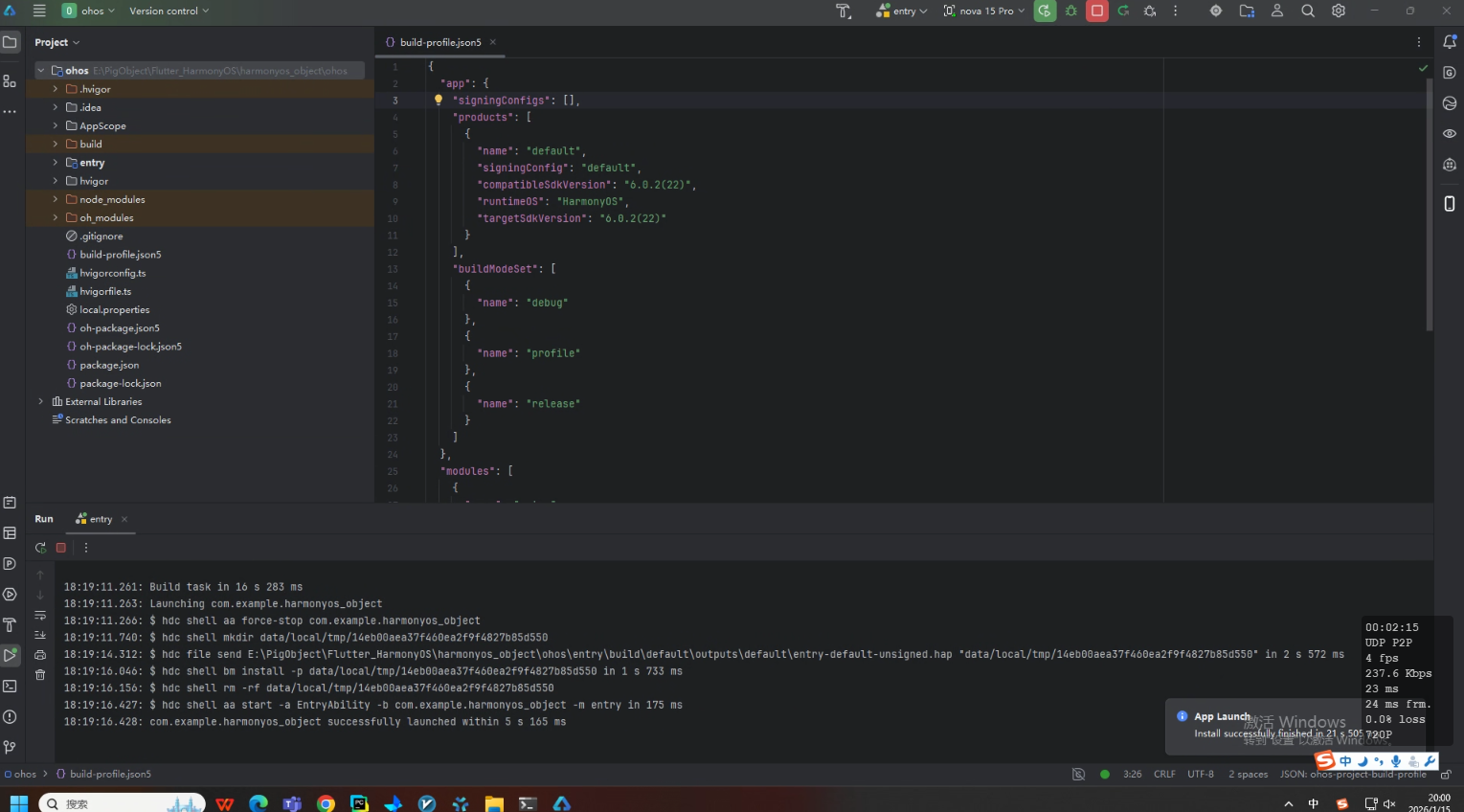The height and width of the screenshot is (812, 1464).
Task: Open the Build hammer tool in top toolbar
Action: [x=844, y=11]
